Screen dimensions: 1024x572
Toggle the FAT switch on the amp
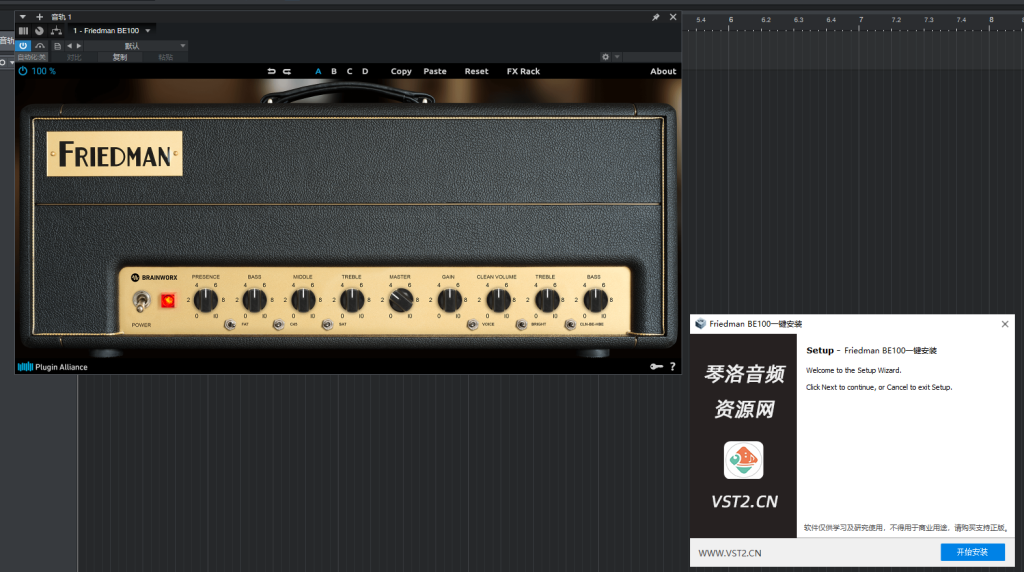tap(230, 325)
